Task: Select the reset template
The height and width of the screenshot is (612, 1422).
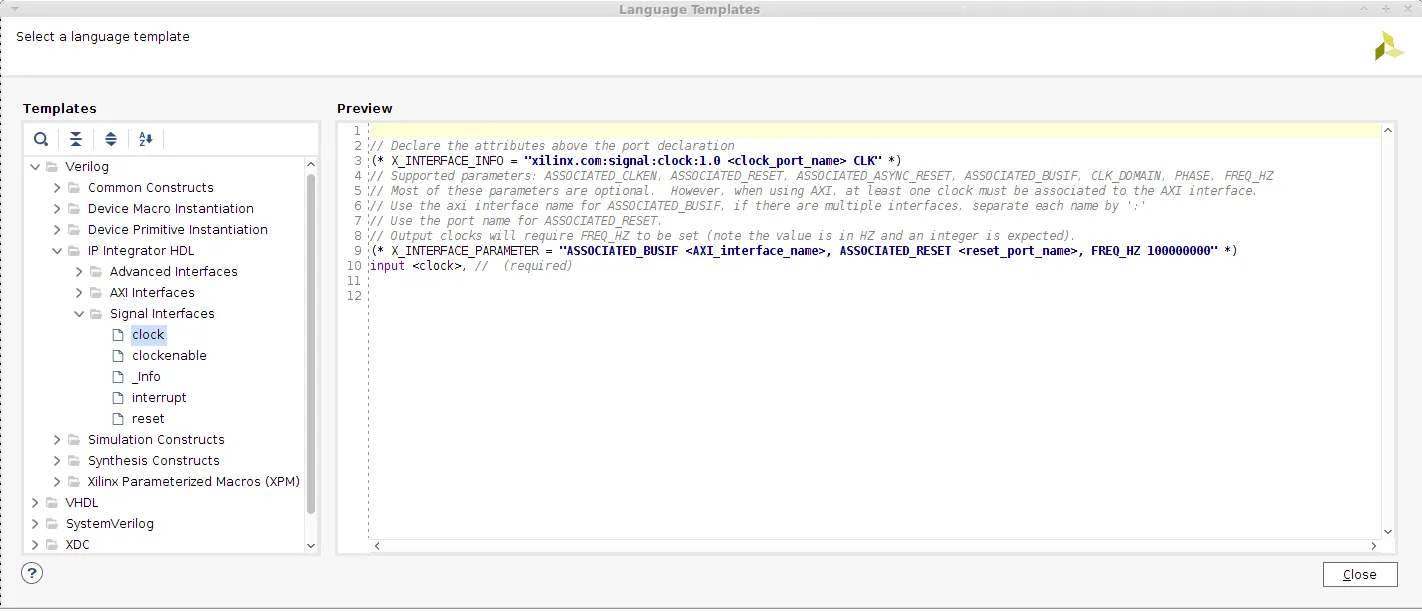Action: point(148,419)
